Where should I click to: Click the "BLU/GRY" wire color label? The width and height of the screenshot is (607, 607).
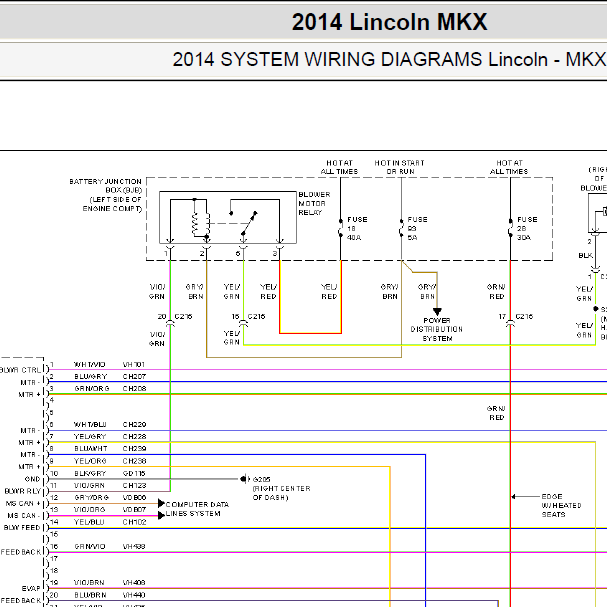coord(91,376)
